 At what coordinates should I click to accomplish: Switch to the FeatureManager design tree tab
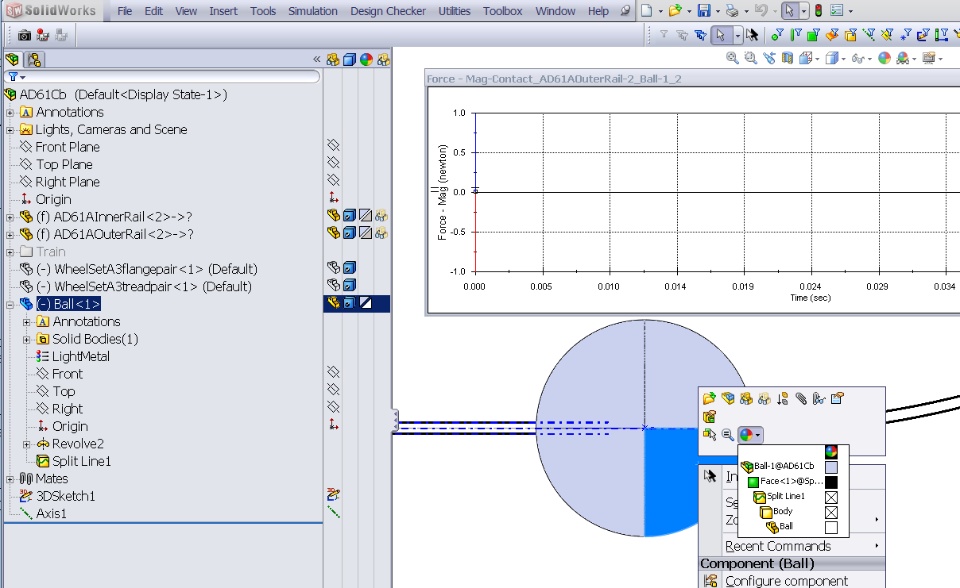click(x=12, y=59)
